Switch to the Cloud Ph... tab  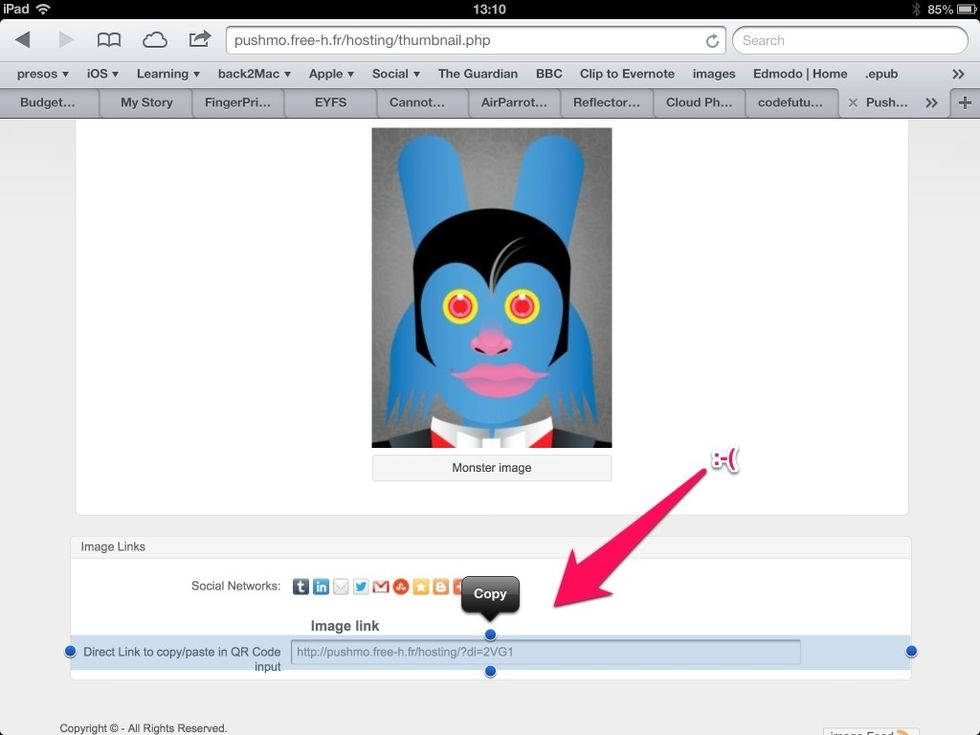(699, 102)
